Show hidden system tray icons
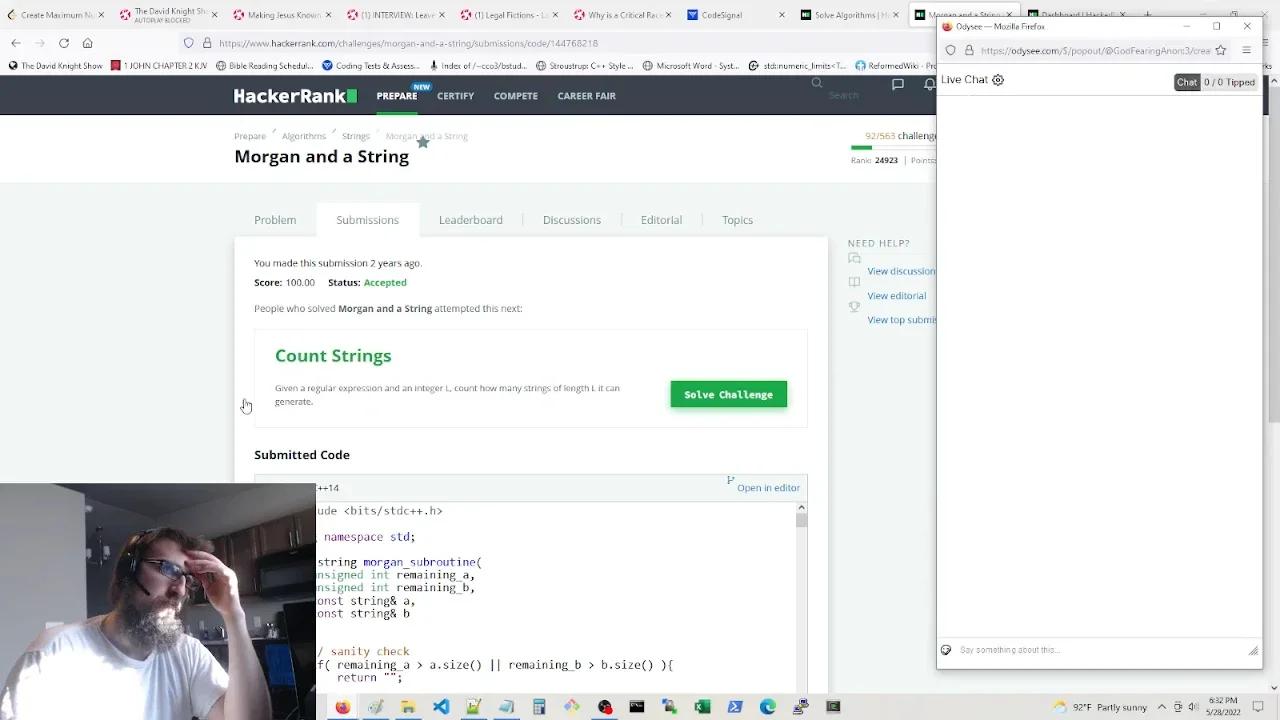 [x=1163, y=707]
